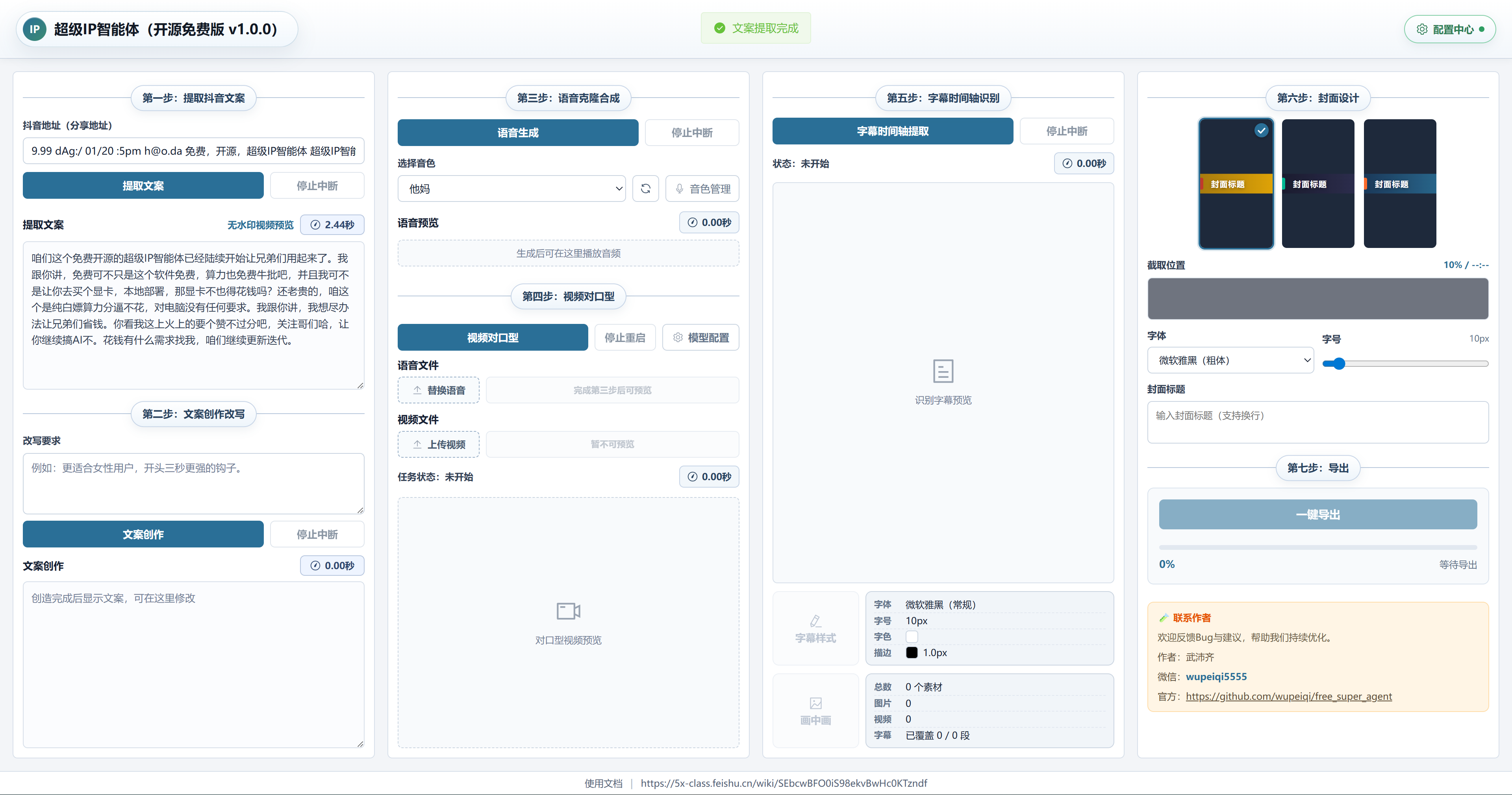Click the 识别字幕预览 document placeholder icon
The height and width of the screenshot is (795, 1512).
943,371
